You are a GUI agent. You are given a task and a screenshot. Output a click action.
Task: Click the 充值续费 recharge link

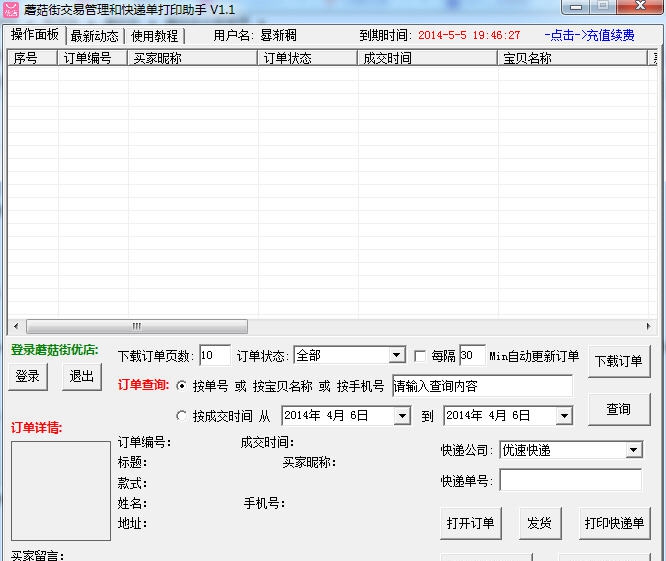click(x=590, y=35)
